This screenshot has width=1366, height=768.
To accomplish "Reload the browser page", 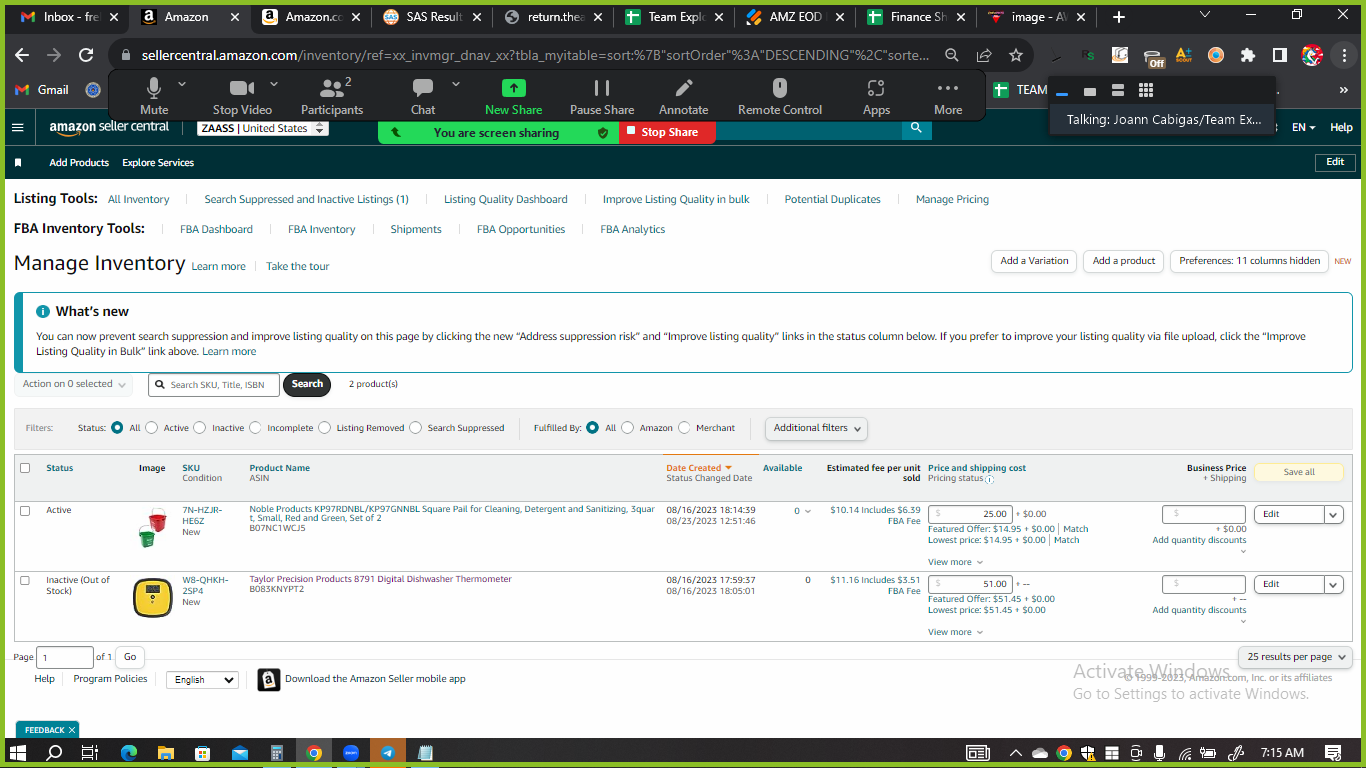I will pyautogui.click(x=86, y=55).
